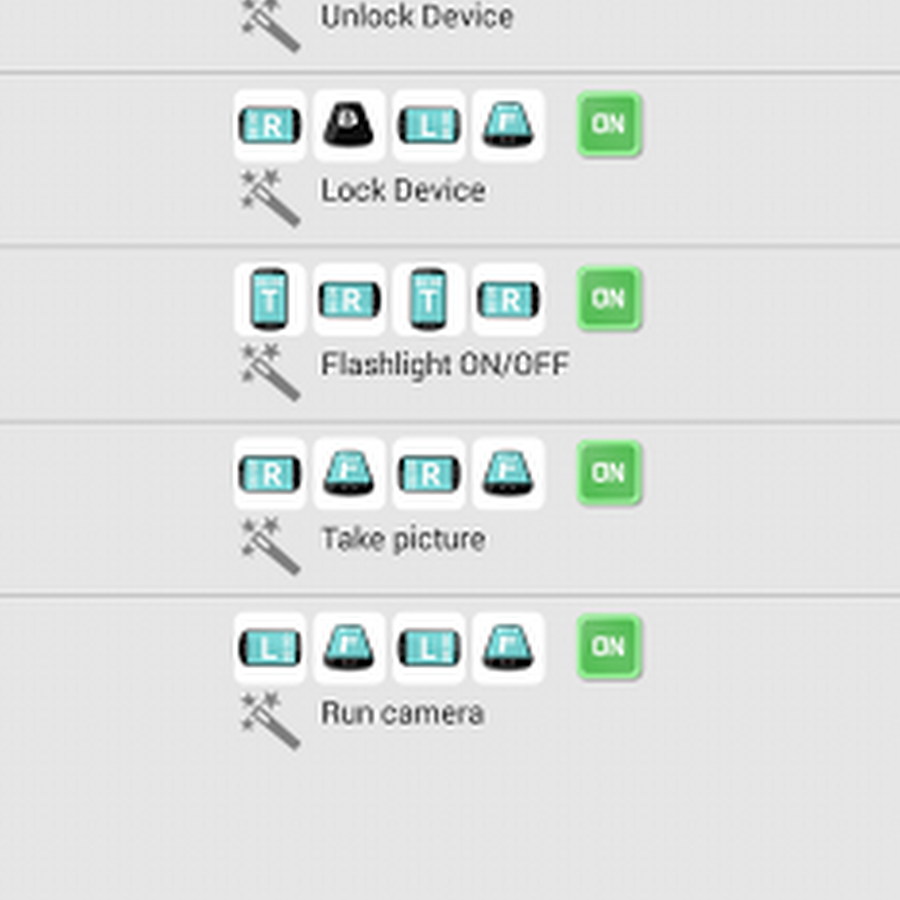Select the L tilt icon in Lock Device row
This screenshot has height=900, width=900.
coord(428,126)
